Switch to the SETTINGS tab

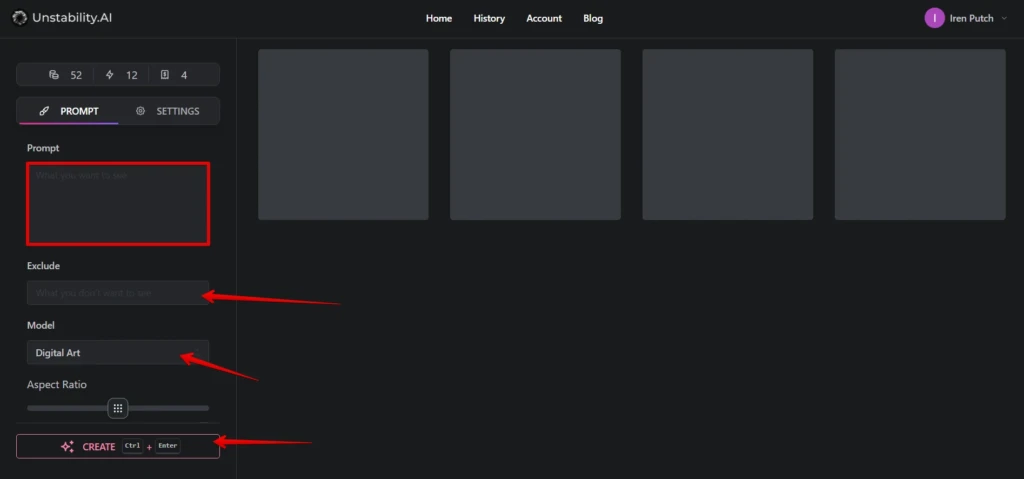168,111
